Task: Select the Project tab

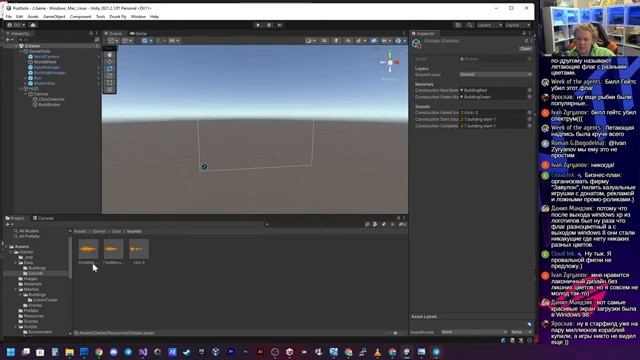Action: [15, 218]
